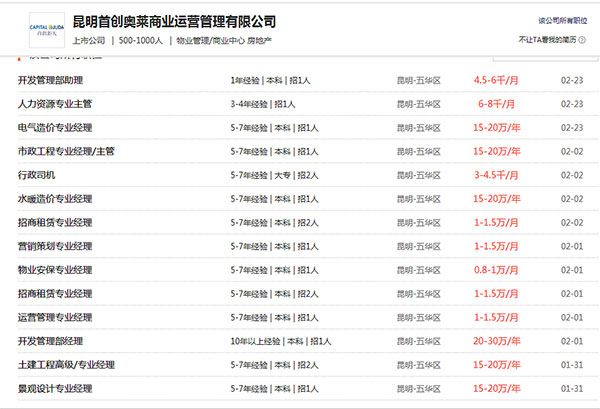Select the 景观设计专业经理 job posting
Image resolution: width=600 pixels, height=409 pixels.
pyautogui.click(x=55, y=388)
